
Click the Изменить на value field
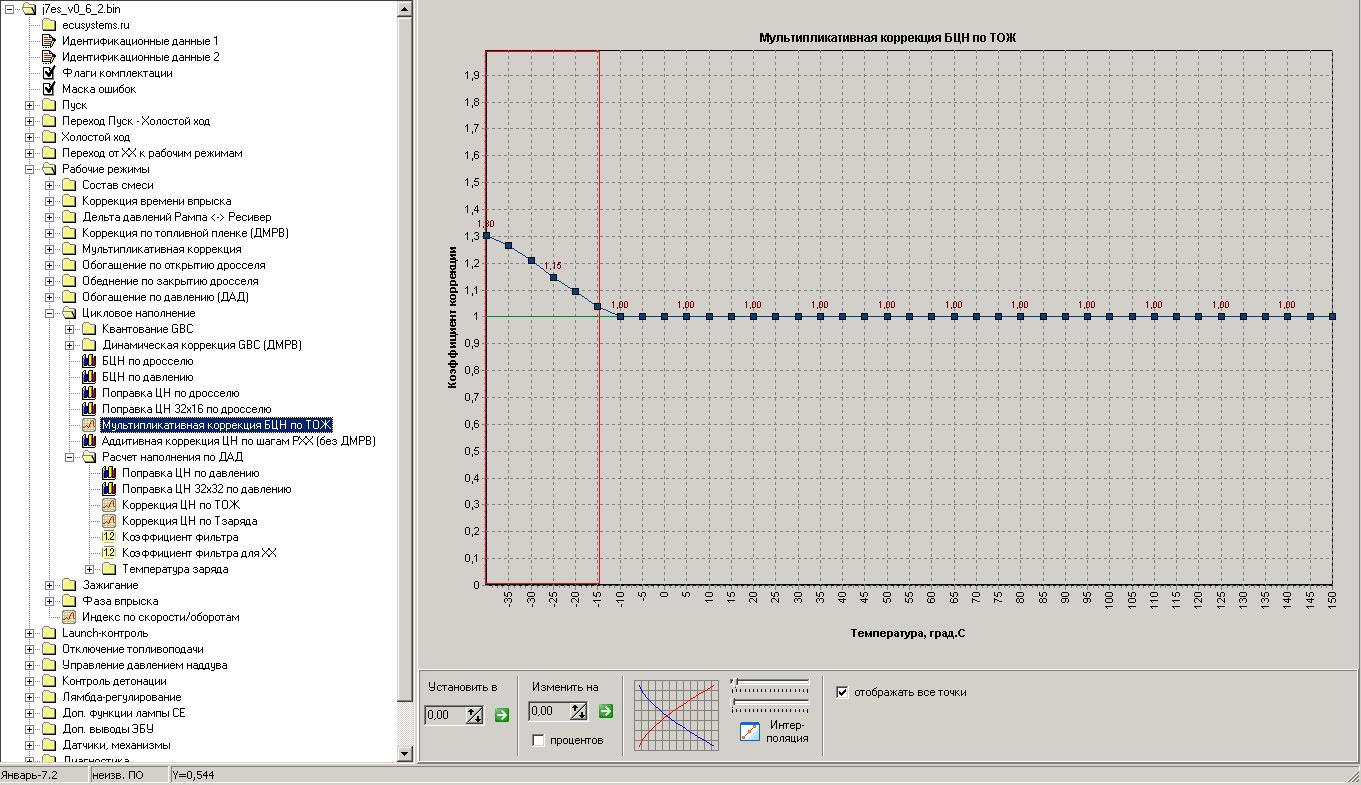(549, 711)
